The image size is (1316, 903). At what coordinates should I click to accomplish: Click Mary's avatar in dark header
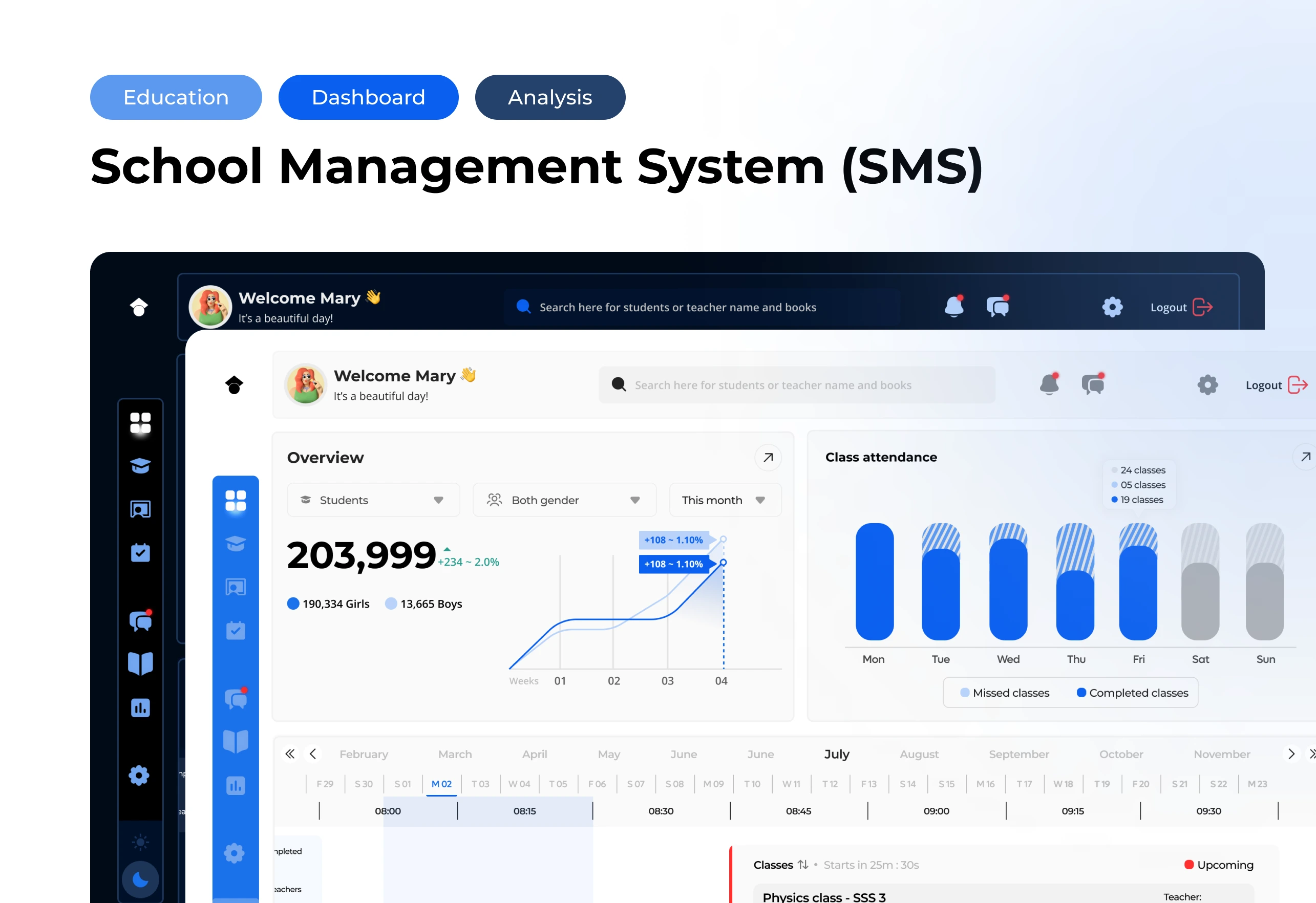[x=210, y=306]
